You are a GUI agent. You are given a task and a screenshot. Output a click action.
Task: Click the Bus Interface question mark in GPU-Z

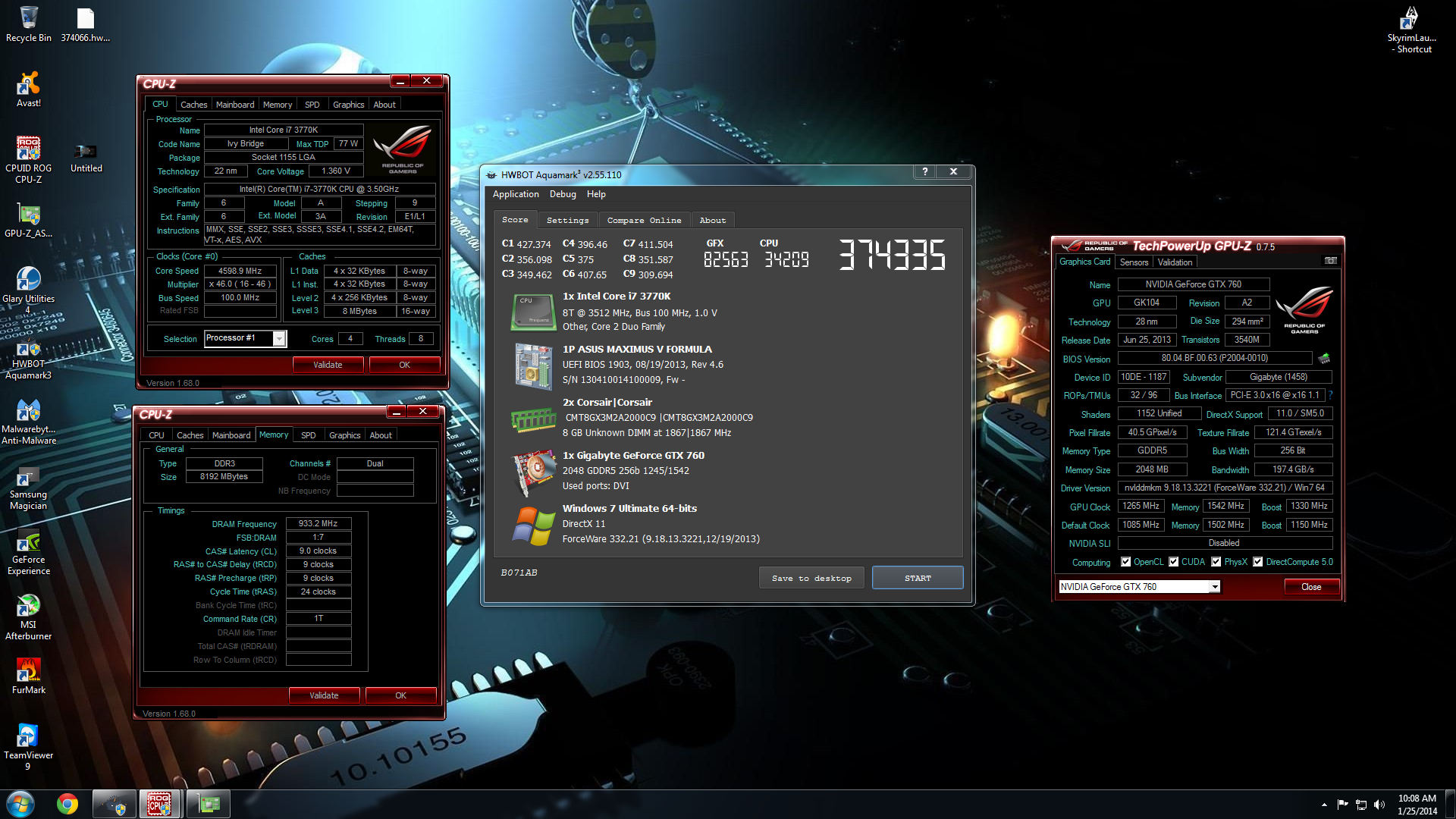(1330, 395)
